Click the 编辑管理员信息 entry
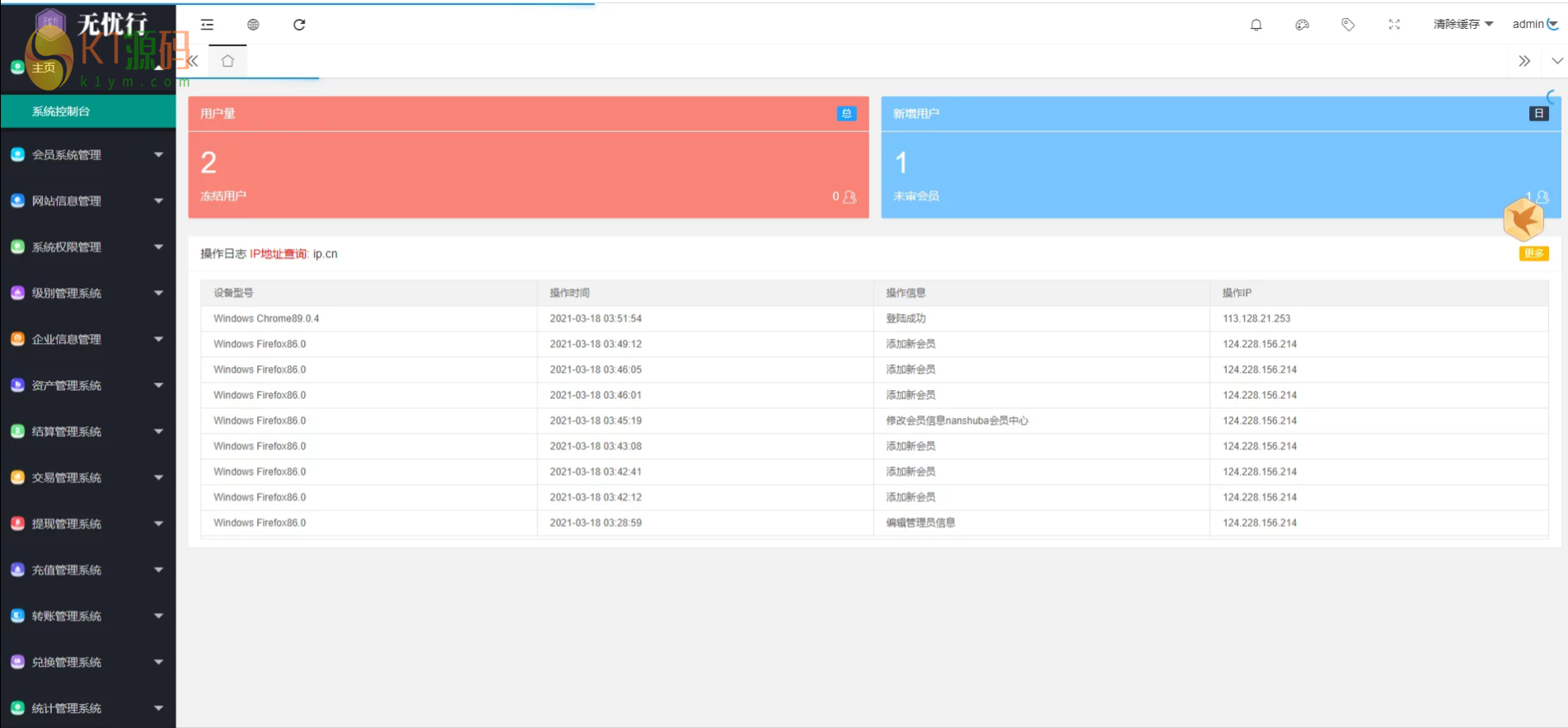This screenshot has height=728, width=1568. pyautogui.click(x=920, y=523)
